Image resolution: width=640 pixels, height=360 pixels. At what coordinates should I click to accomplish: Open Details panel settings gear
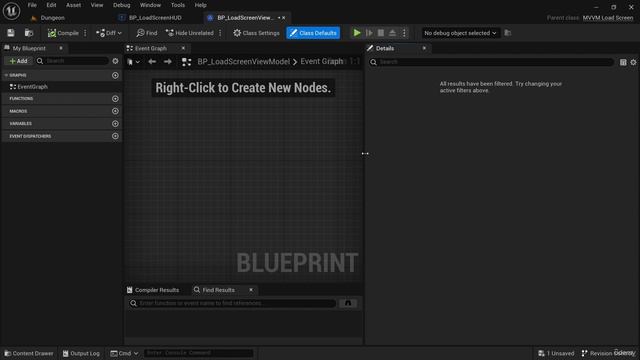pos(633,62)
